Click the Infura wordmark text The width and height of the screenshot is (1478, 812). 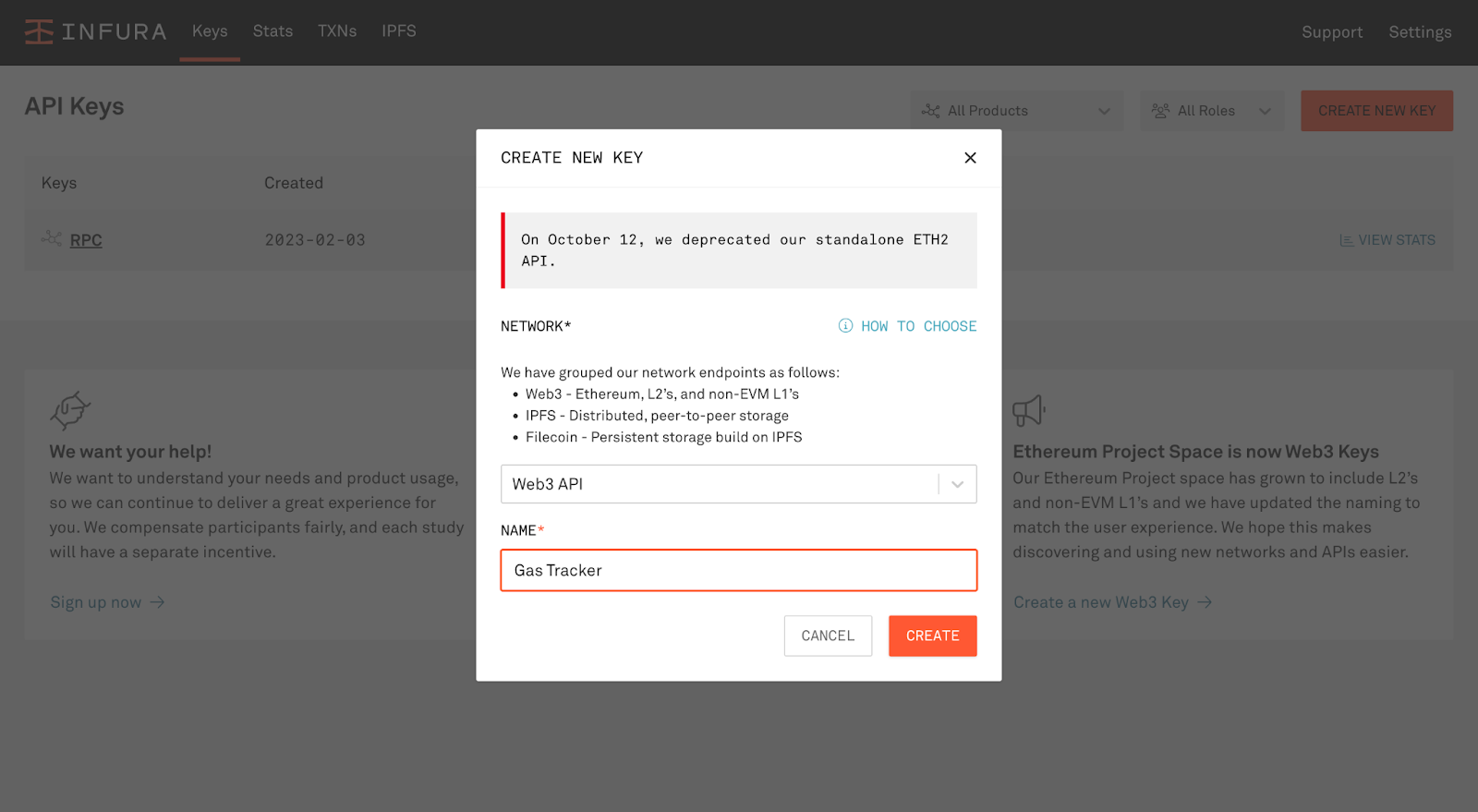click(115, 32)
